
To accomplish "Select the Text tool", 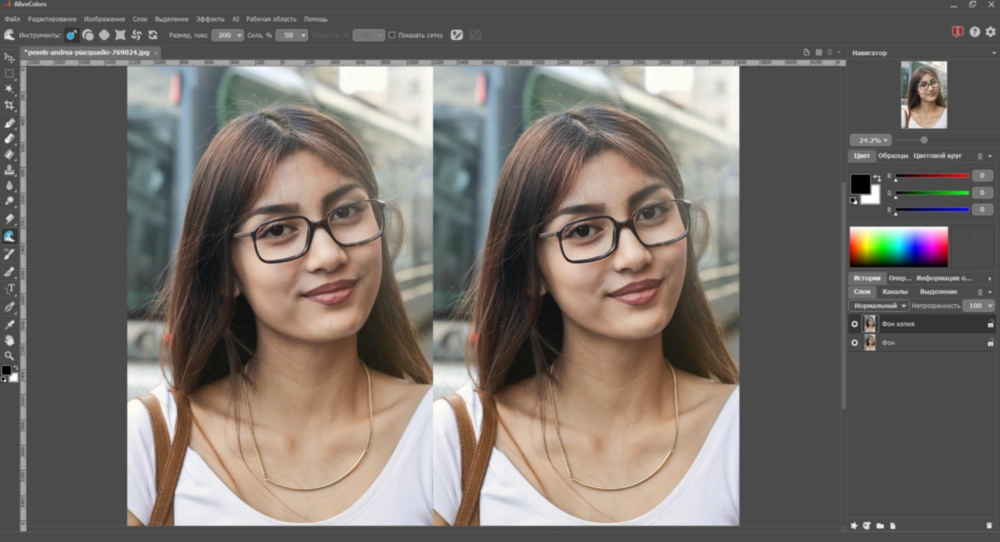I will [9, 289].
